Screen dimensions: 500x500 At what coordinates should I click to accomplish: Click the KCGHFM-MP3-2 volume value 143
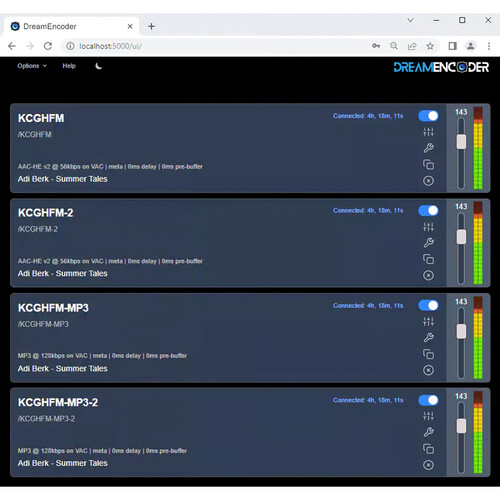point(461,396)
